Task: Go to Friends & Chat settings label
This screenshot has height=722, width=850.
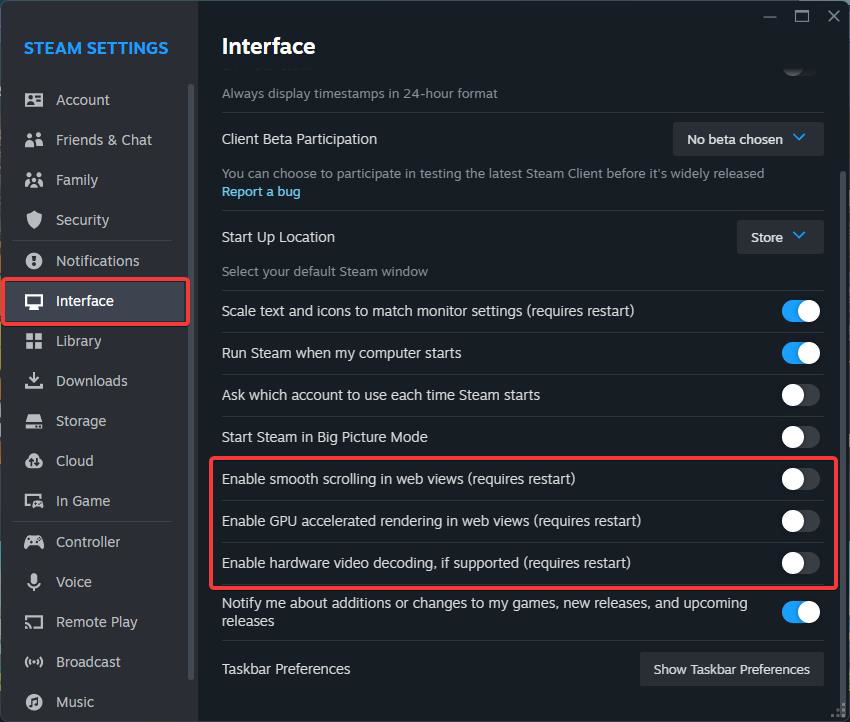Action: [104, 140]
